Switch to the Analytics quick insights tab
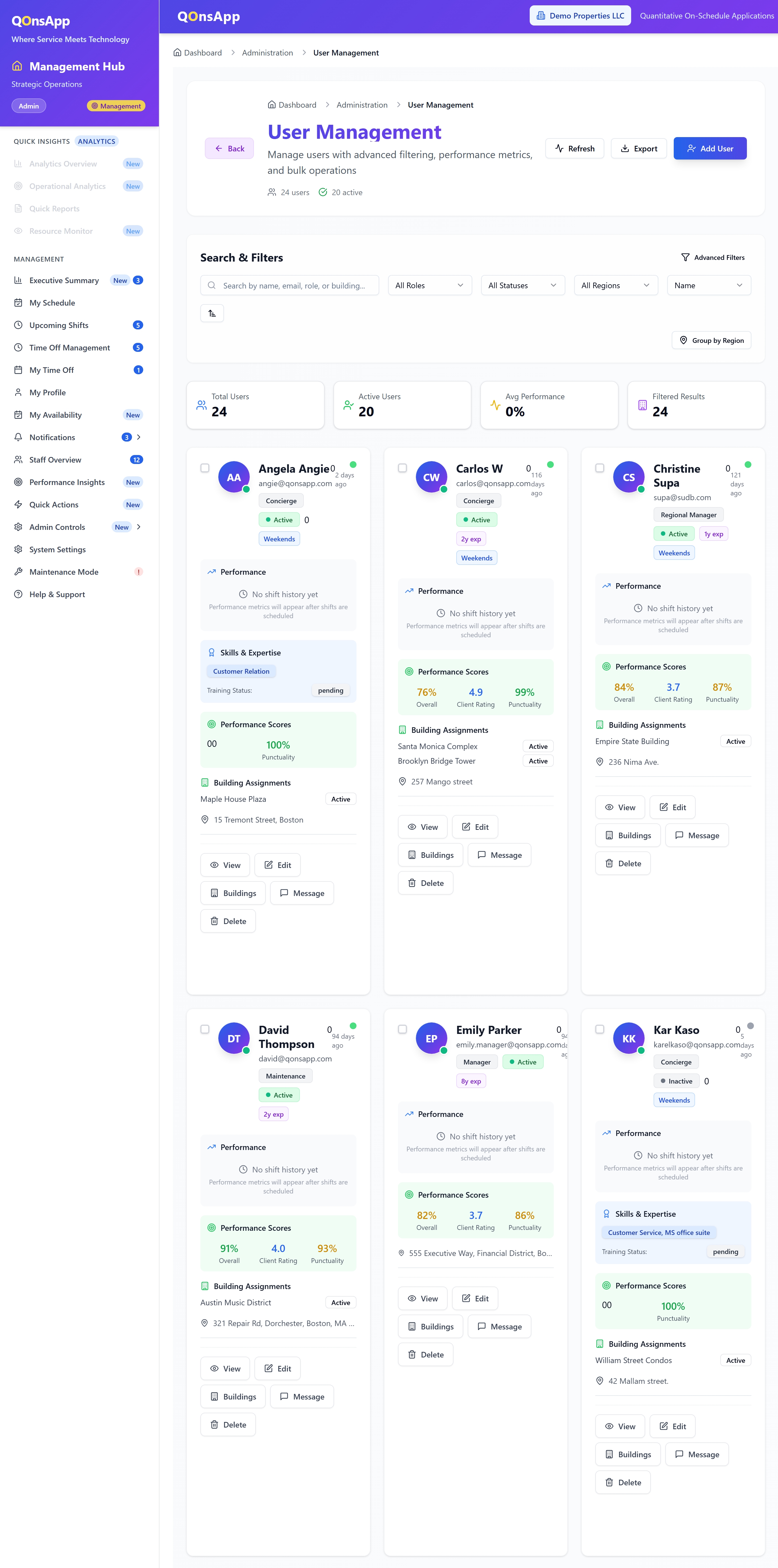 pyautogui.click(x=97, y=141)
